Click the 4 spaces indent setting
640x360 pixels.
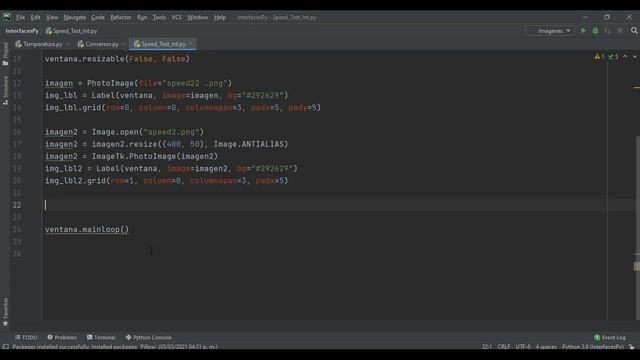coord(546,347)
